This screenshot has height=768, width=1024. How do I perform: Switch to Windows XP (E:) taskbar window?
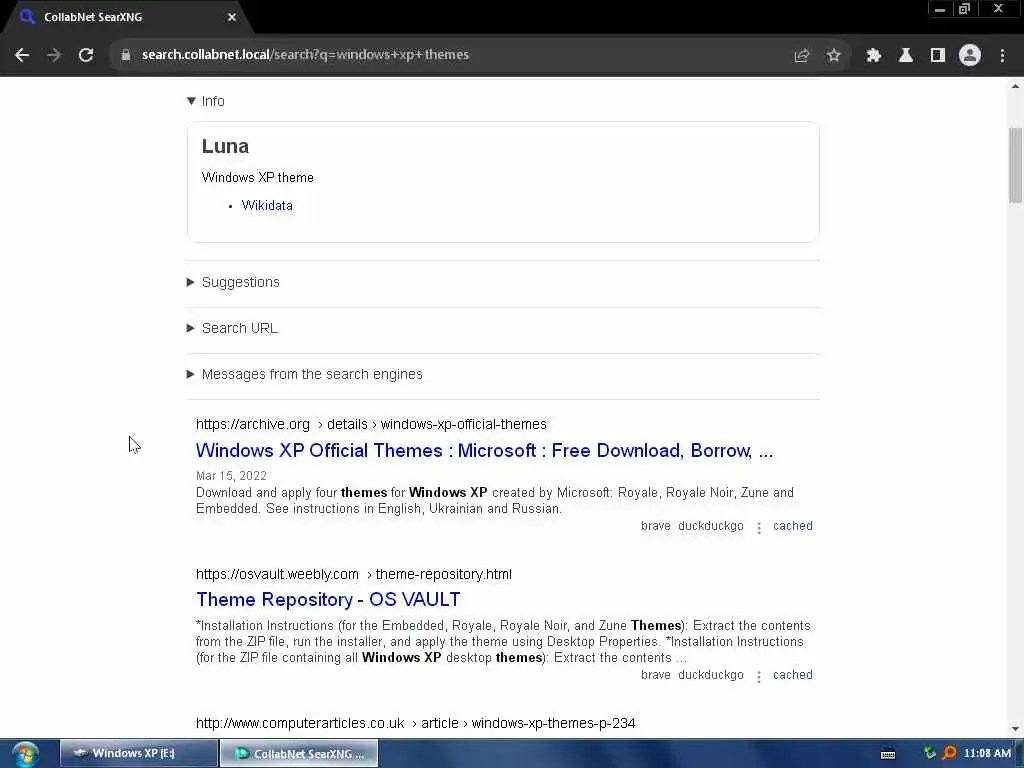click(x=138, y=754)
